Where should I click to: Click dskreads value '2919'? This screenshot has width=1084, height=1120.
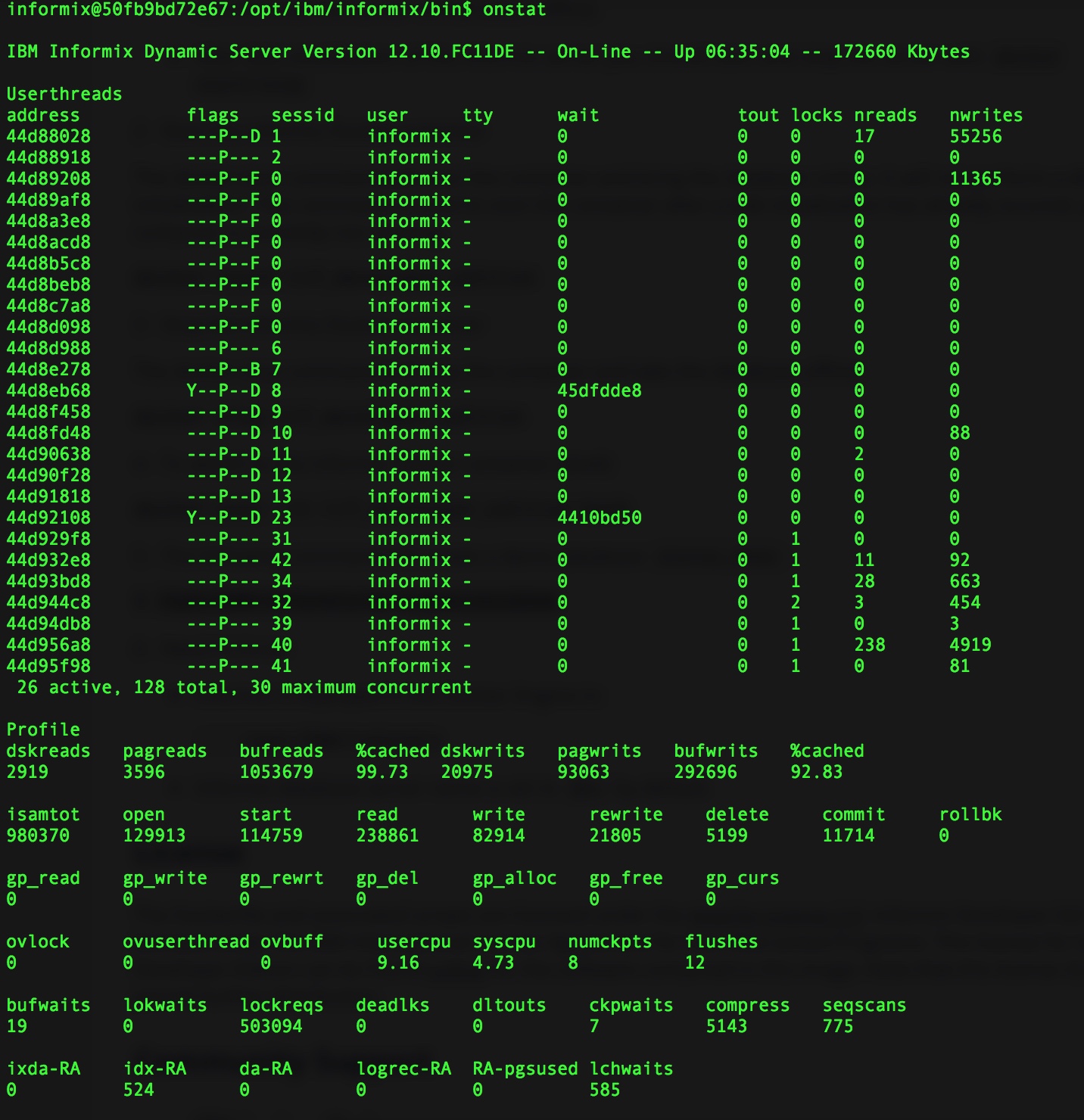click(27, 772)
